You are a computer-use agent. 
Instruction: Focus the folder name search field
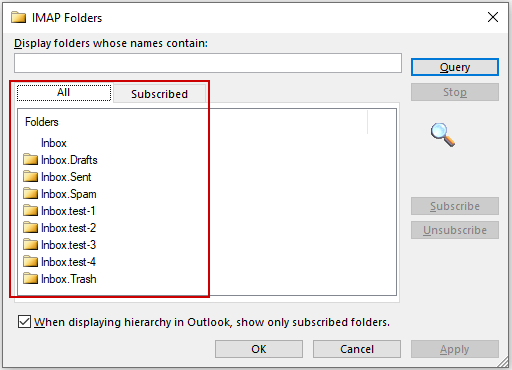208,63
